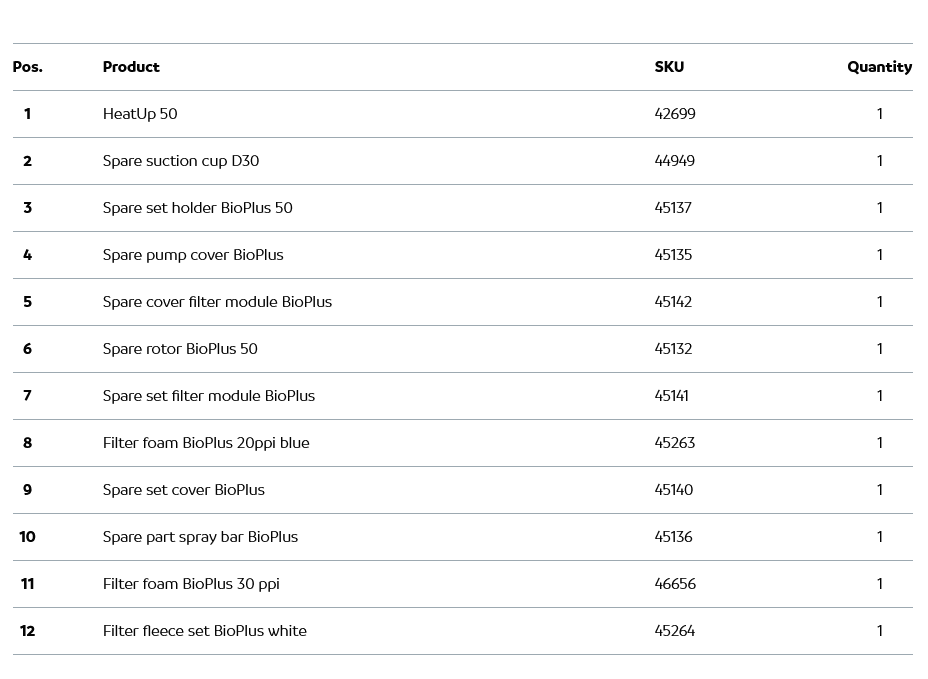Screen dimensions: 928x679
Task: Click SKU 46656 in the table
Action: [675, 584]
